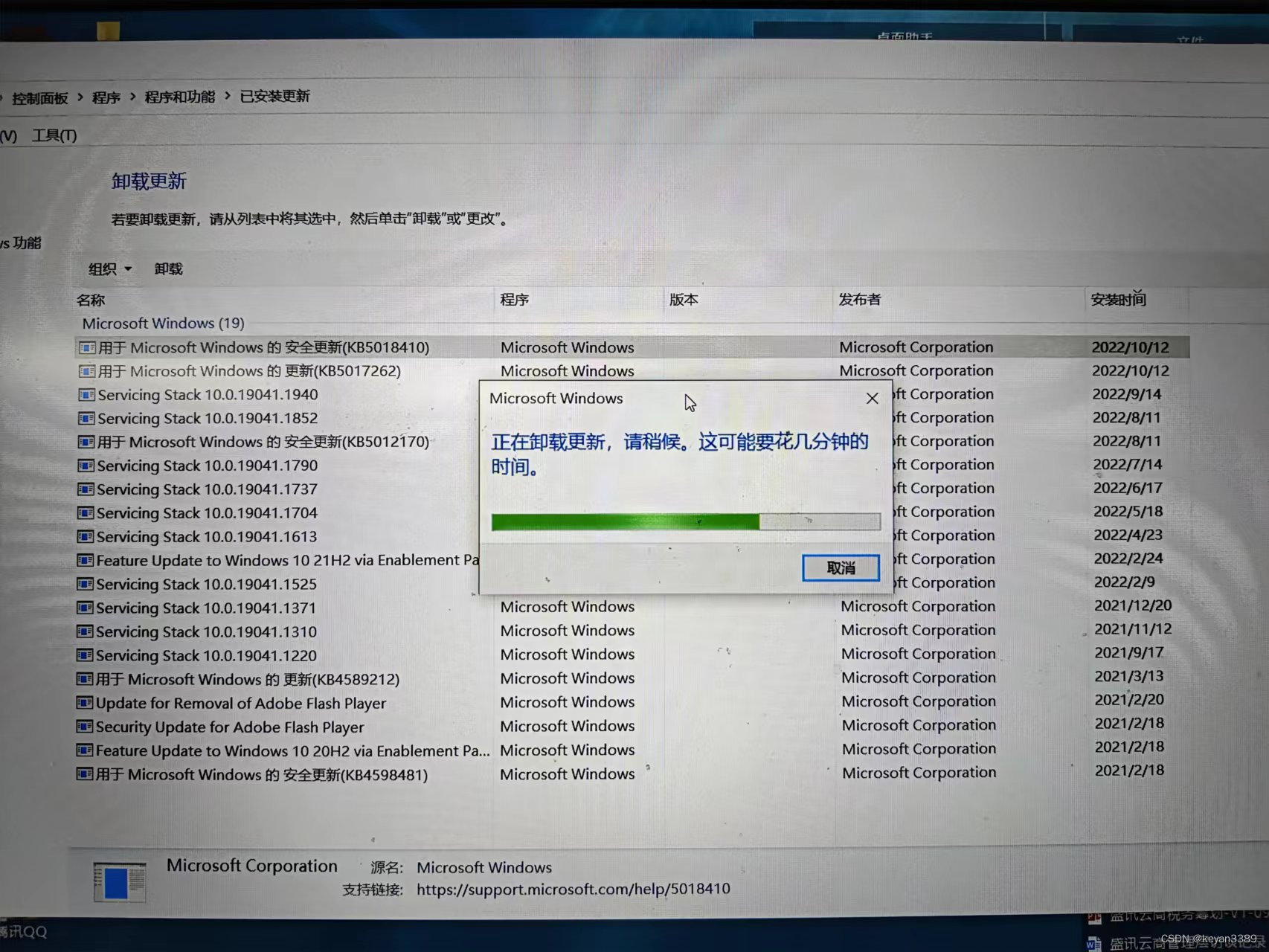Click 腾讯QQ on the taskbar
1269x952 pixels.
point(23,931)
